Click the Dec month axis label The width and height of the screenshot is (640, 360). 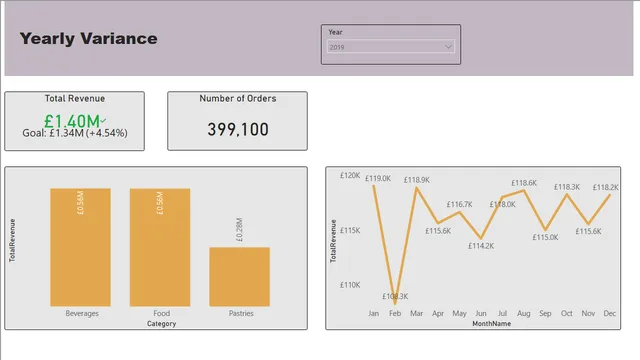[x=610, y=313]
